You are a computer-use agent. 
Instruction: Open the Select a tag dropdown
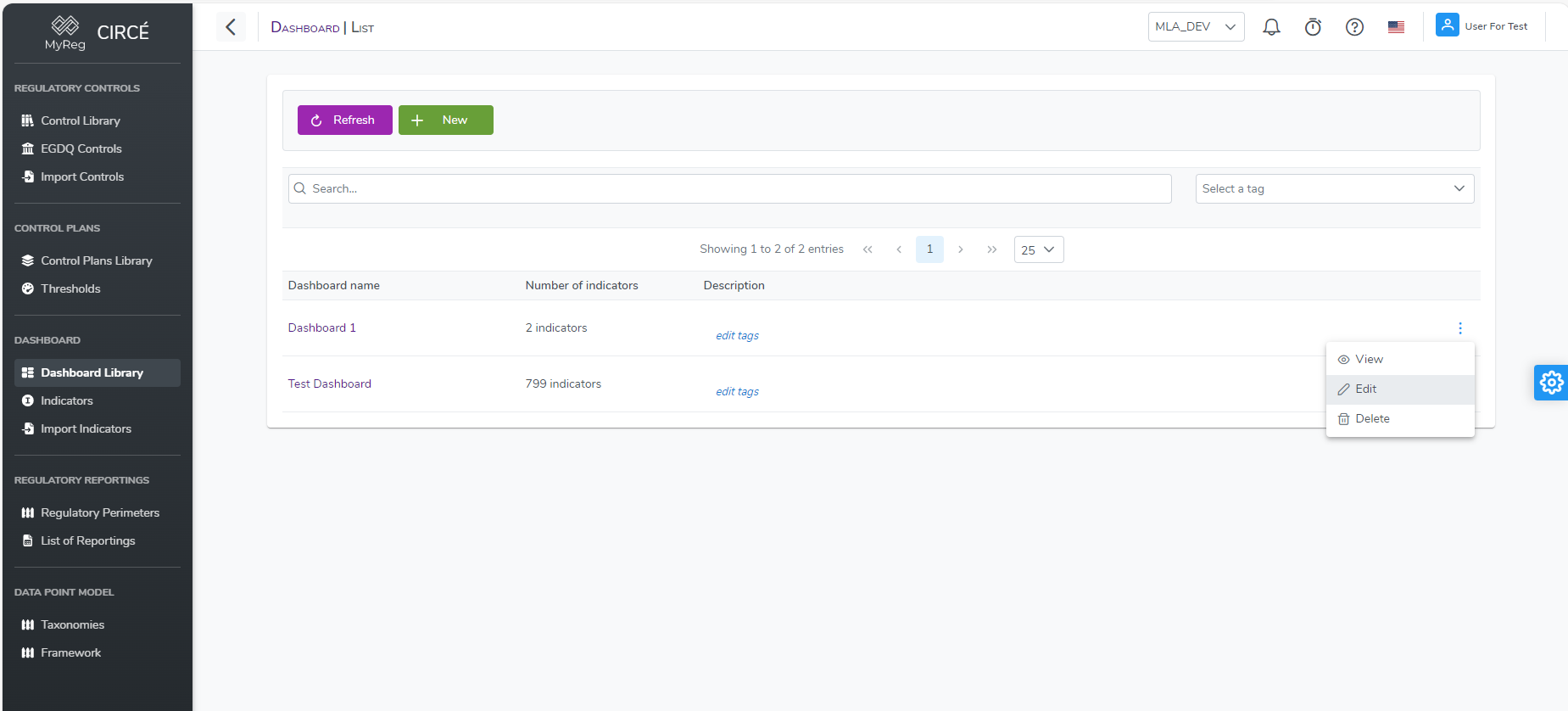click(1334, 188)
